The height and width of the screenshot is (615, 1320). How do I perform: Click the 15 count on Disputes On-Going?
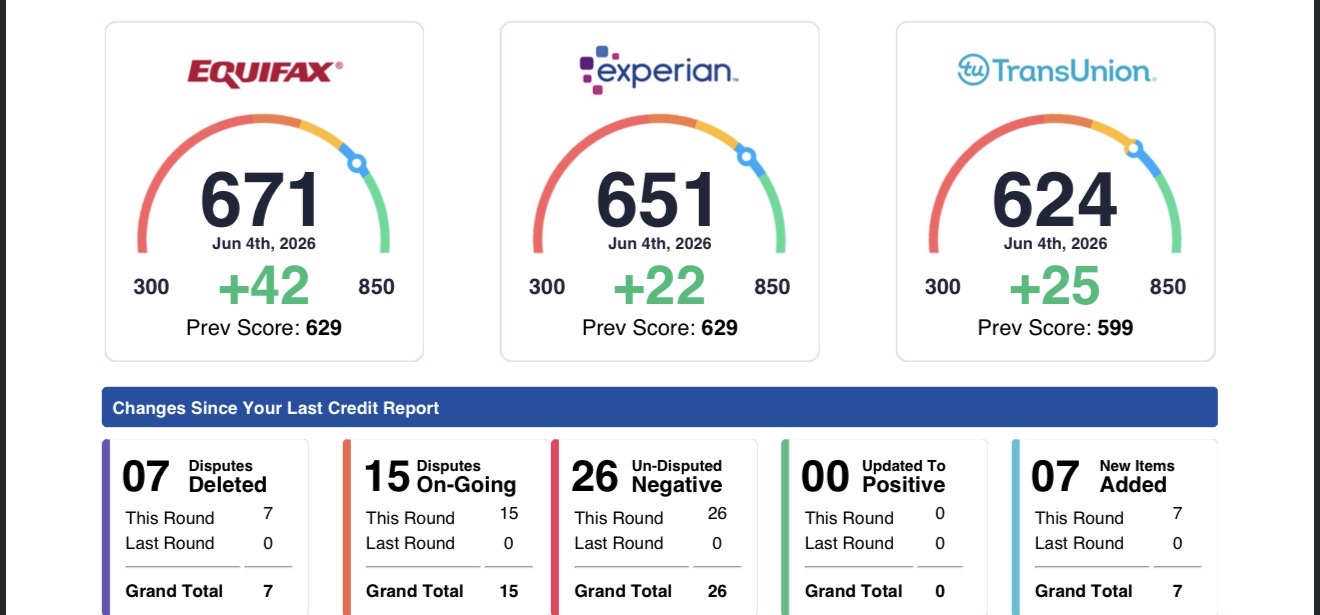tap(386, 477)
